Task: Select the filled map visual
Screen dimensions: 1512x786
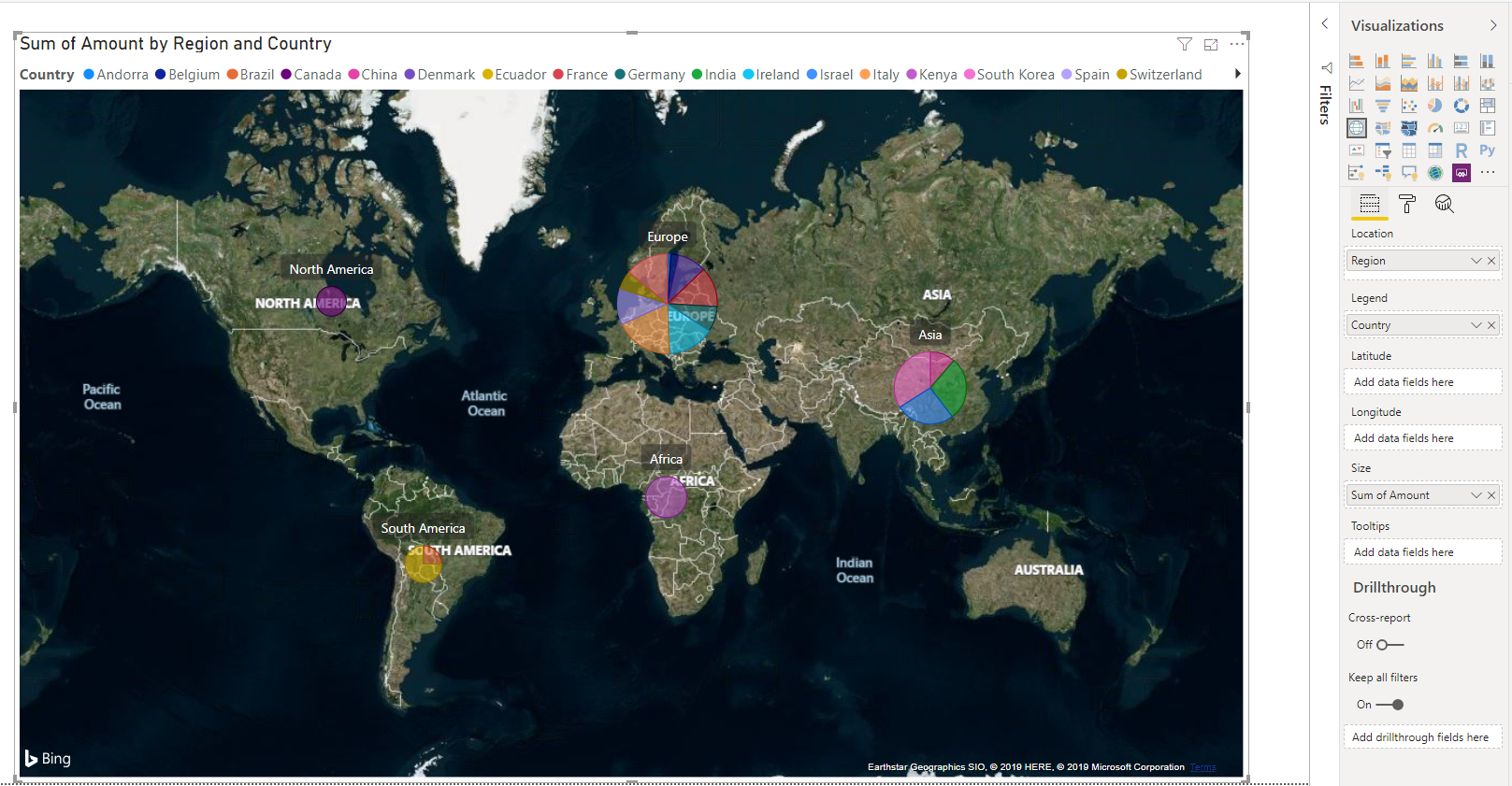Action: tap(1383, 128)
